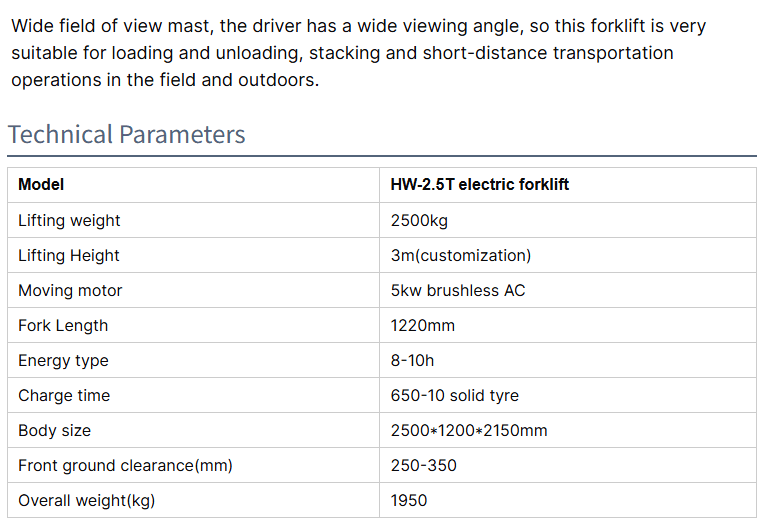Select the Charge time label
The image size is (764, 521).
pos(64,395)
